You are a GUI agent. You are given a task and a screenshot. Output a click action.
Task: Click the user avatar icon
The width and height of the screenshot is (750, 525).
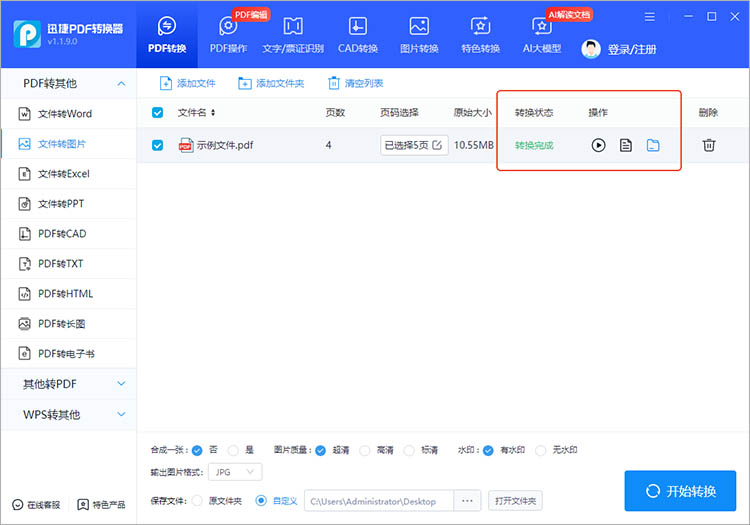pos(591,49)
